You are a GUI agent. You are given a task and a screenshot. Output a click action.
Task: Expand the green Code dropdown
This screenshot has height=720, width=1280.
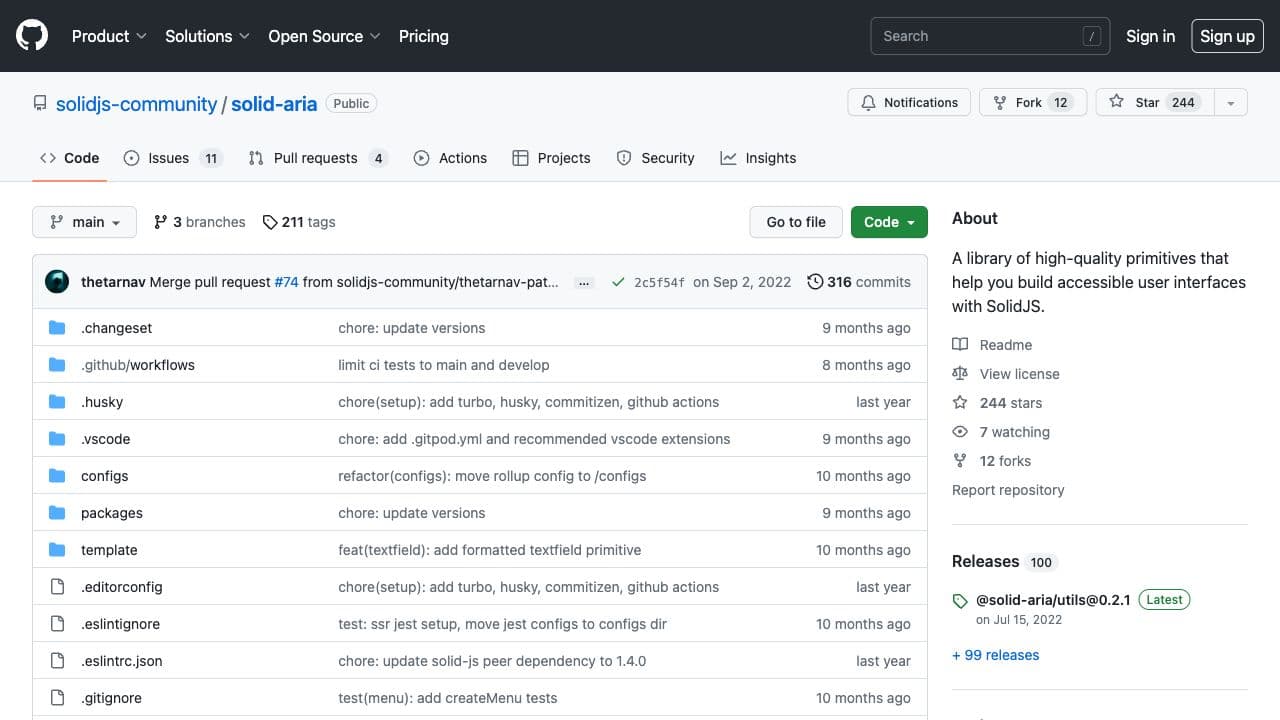coord(889,222)
